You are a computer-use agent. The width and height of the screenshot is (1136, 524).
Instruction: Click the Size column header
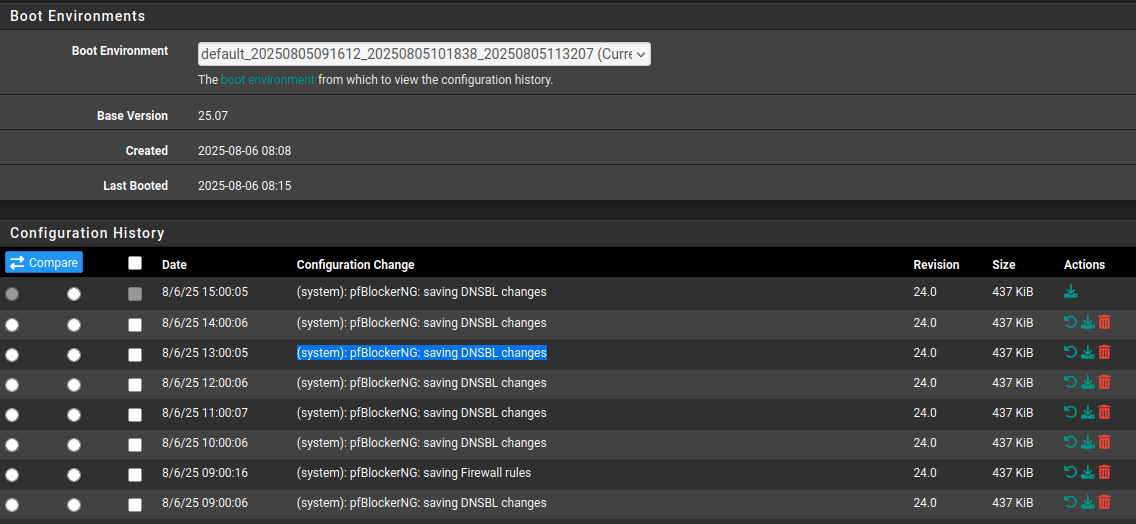tap(1003, 265)
